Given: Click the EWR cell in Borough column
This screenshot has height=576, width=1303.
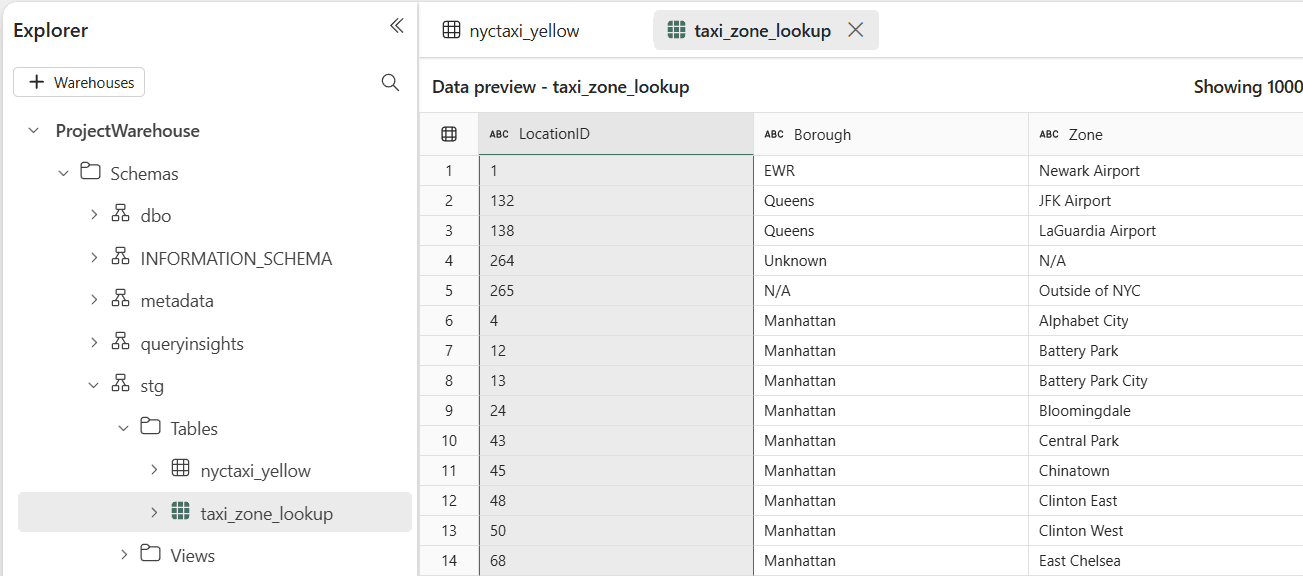Looking at the screenshot, I should (x=891, y=171).
